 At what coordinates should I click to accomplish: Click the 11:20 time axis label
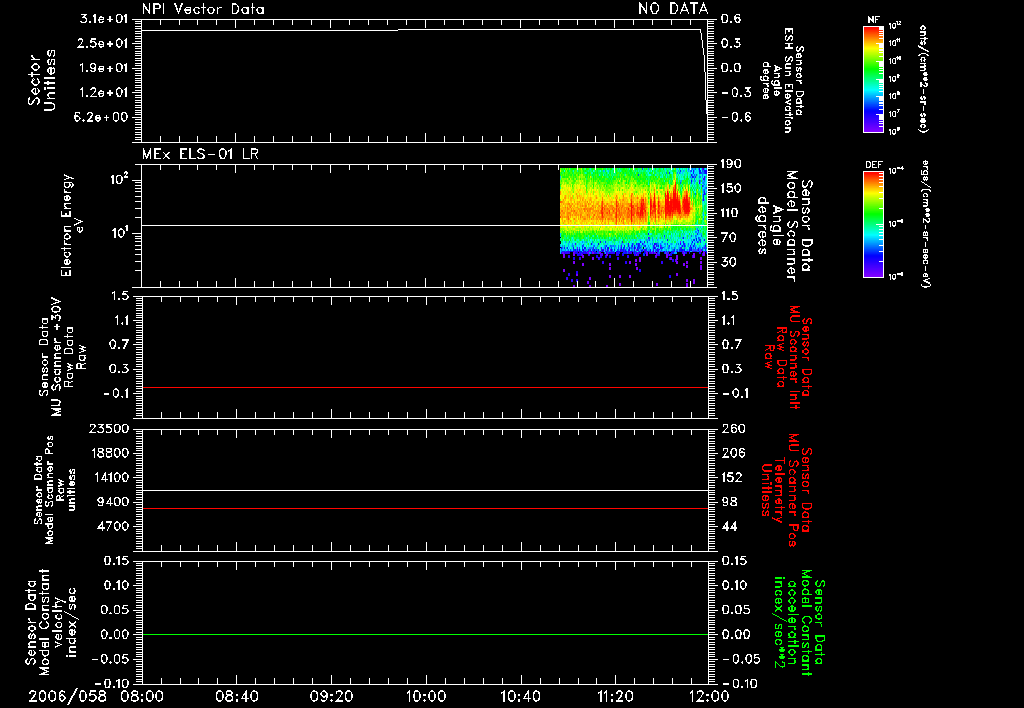615,696
